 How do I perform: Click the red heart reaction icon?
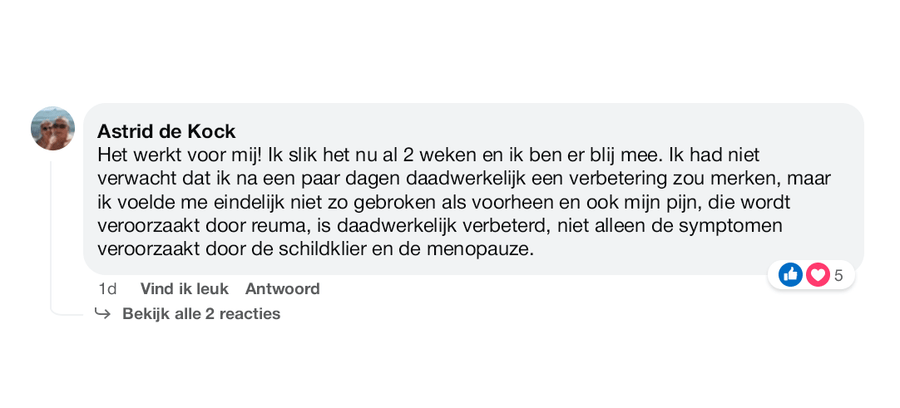point(817,275)
